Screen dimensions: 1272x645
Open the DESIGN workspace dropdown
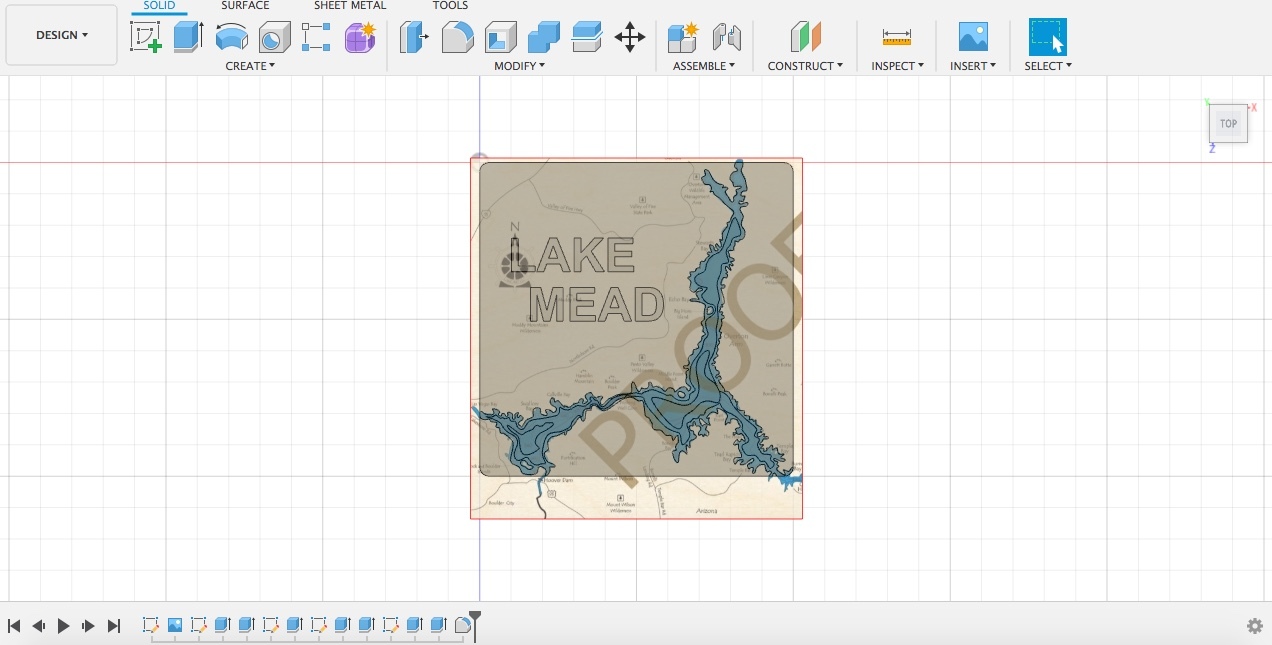(x=61, y=35)
